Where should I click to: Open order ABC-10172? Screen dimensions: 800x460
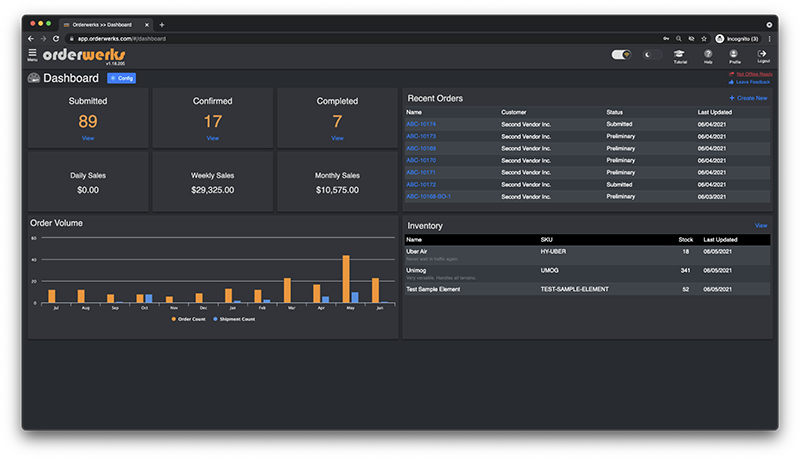pos(421,185)
